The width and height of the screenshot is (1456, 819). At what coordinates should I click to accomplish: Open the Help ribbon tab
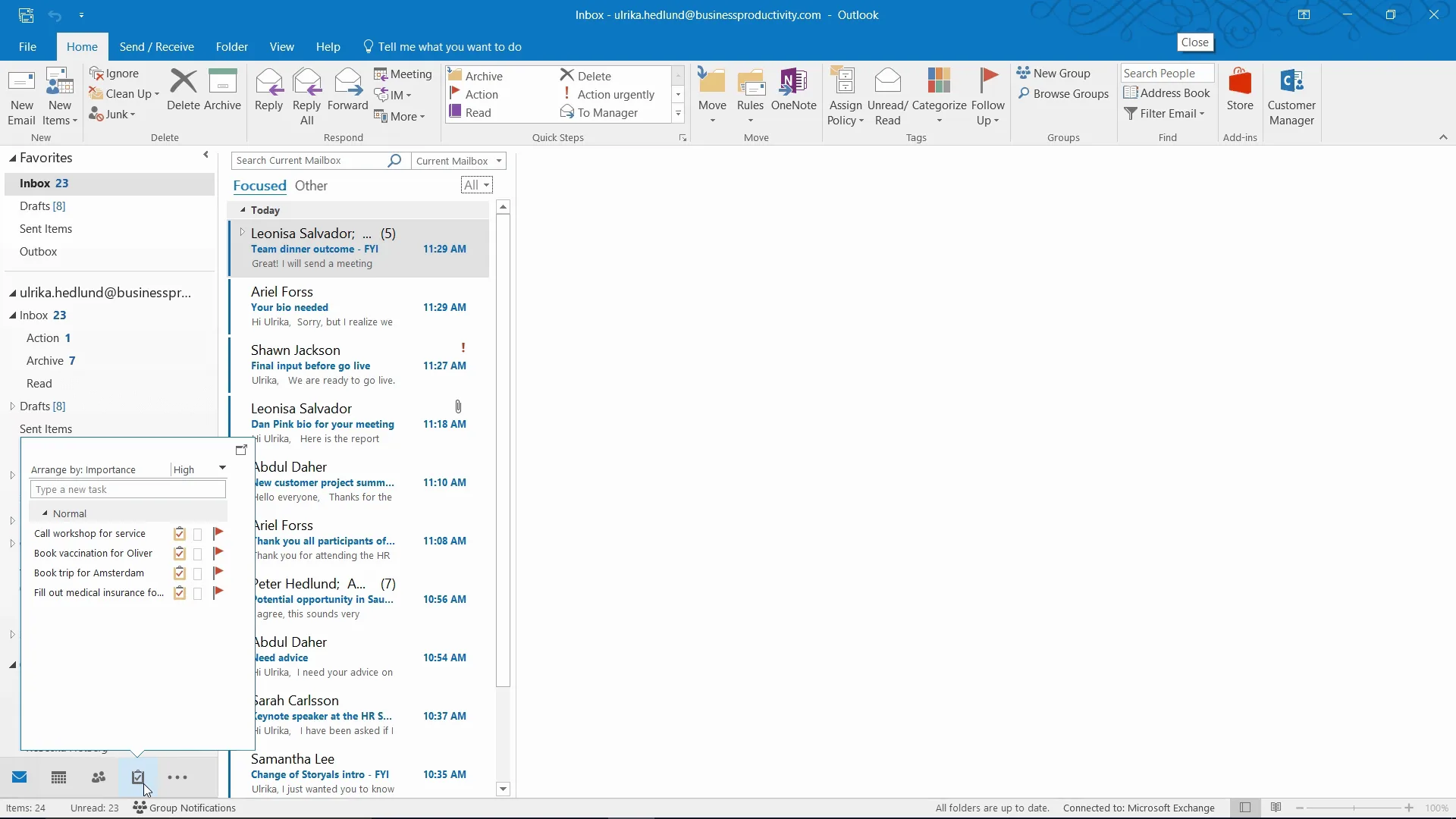pos(328,47)
